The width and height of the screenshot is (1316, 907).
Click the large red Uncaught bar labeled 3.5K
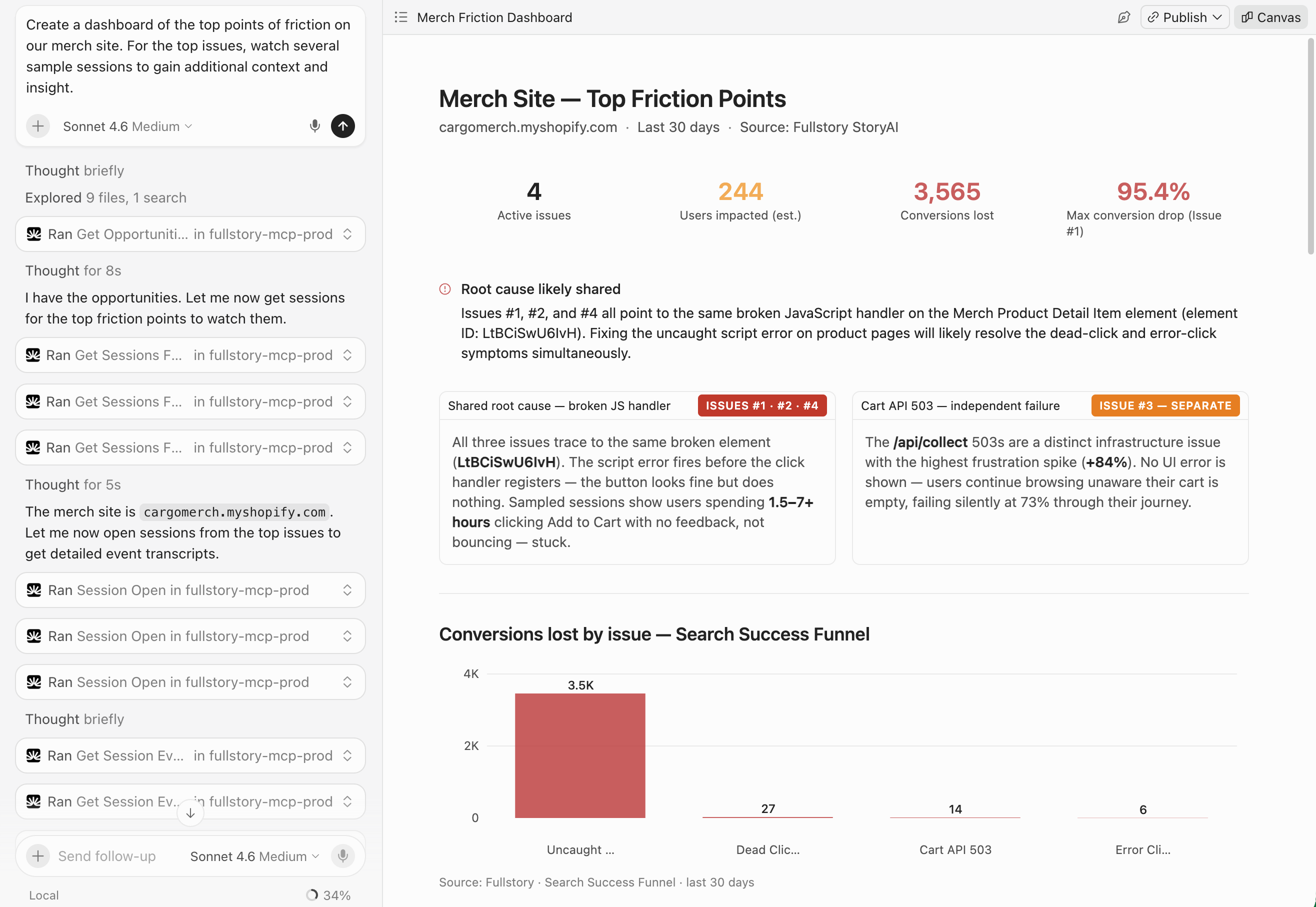click(580, 755)
